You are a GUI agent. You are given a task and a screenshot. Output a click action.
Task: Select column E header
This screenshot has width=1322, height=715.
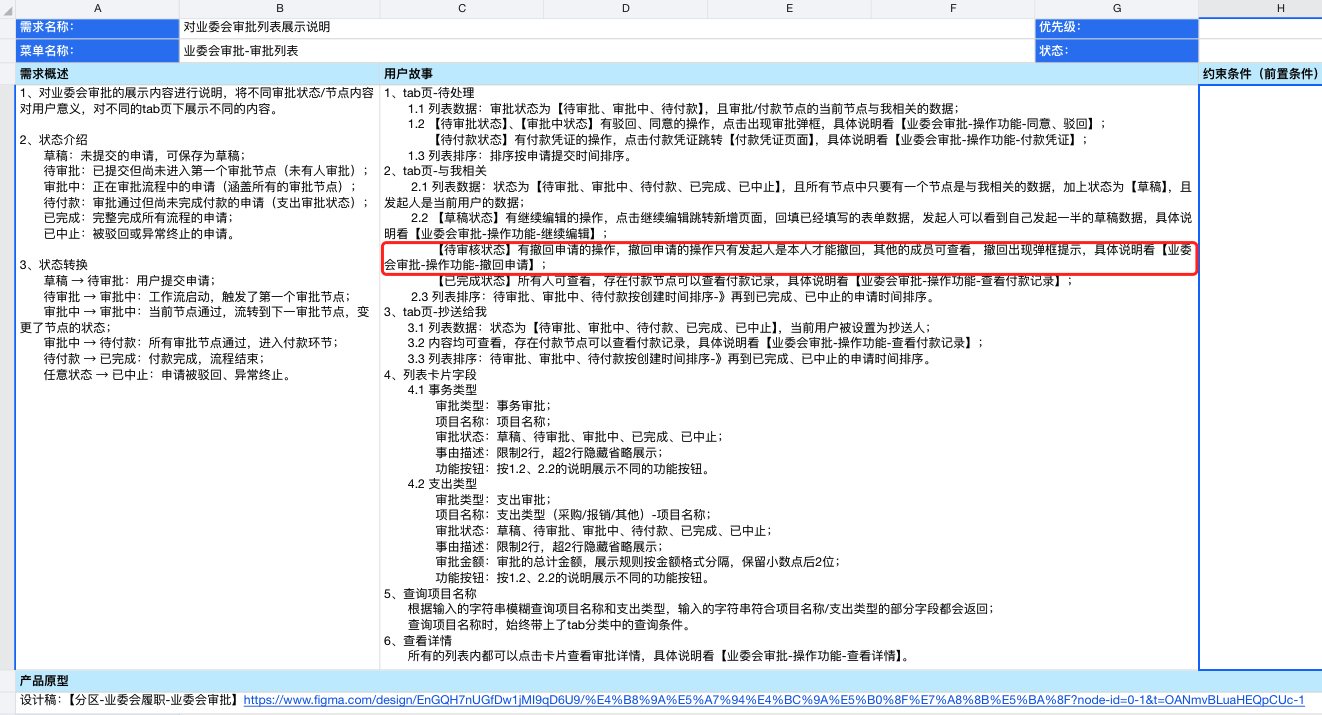[x=790, y=8]
